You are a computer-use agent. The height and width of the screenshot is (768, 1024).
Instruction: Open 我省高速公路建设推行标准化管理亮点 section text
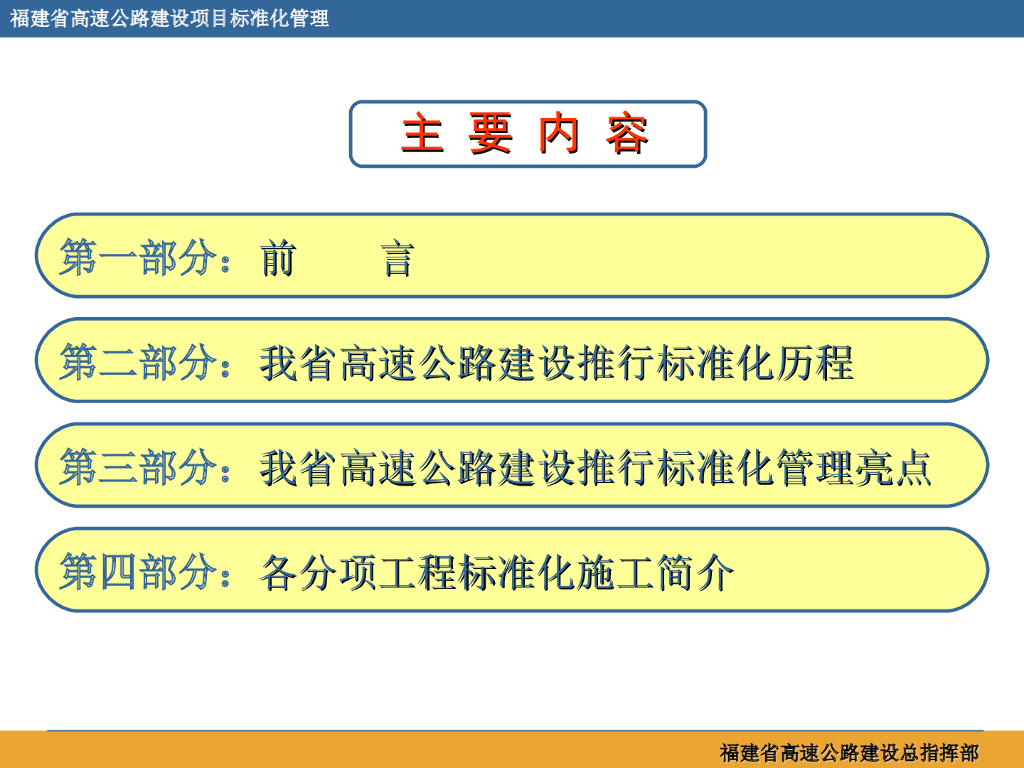[595, 467]
